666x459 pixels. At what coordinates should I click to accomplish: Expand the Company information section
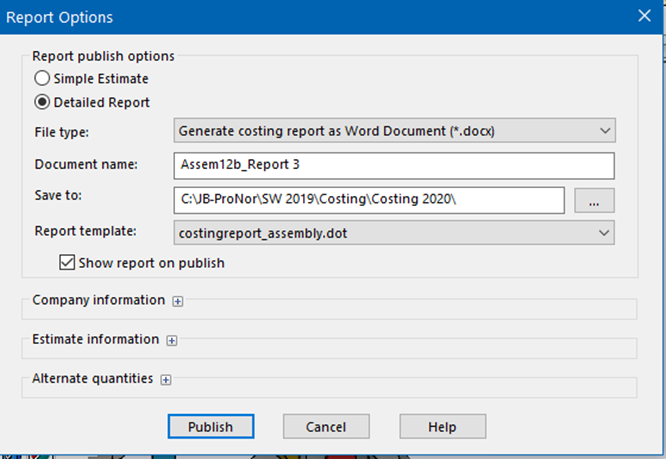[x=178, y=301]
